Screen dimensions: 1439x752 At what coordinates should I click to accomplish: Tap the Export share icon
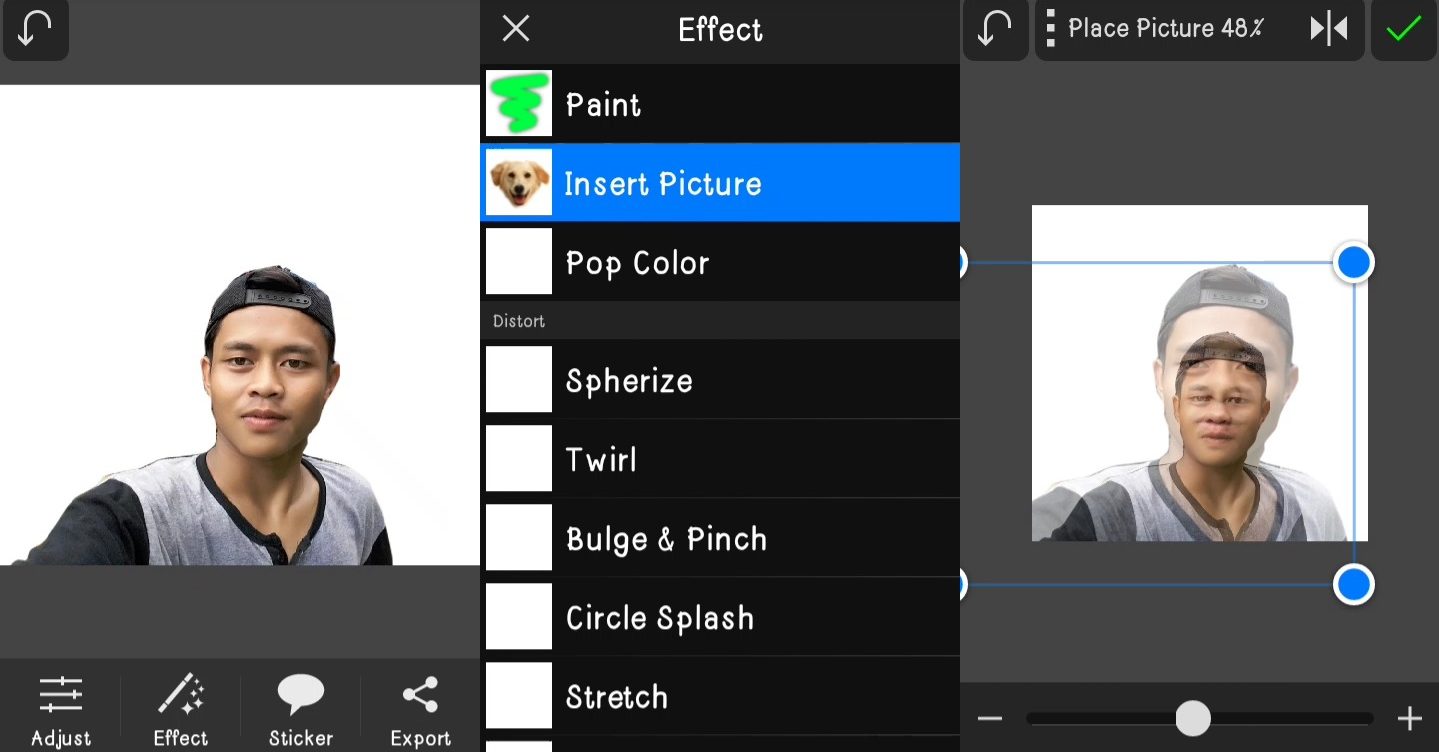pos(420,710)
